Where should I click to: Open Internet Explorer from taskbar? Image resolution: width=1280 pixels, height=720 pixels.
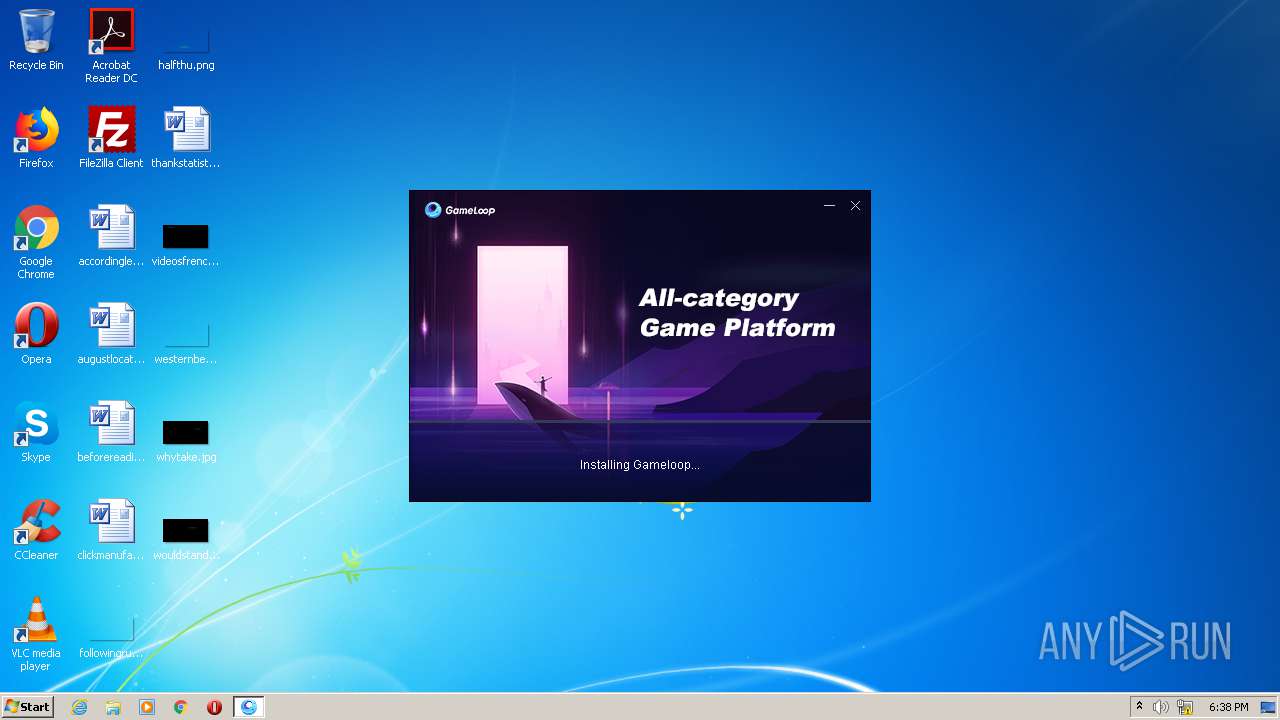(x=79, y=707)
